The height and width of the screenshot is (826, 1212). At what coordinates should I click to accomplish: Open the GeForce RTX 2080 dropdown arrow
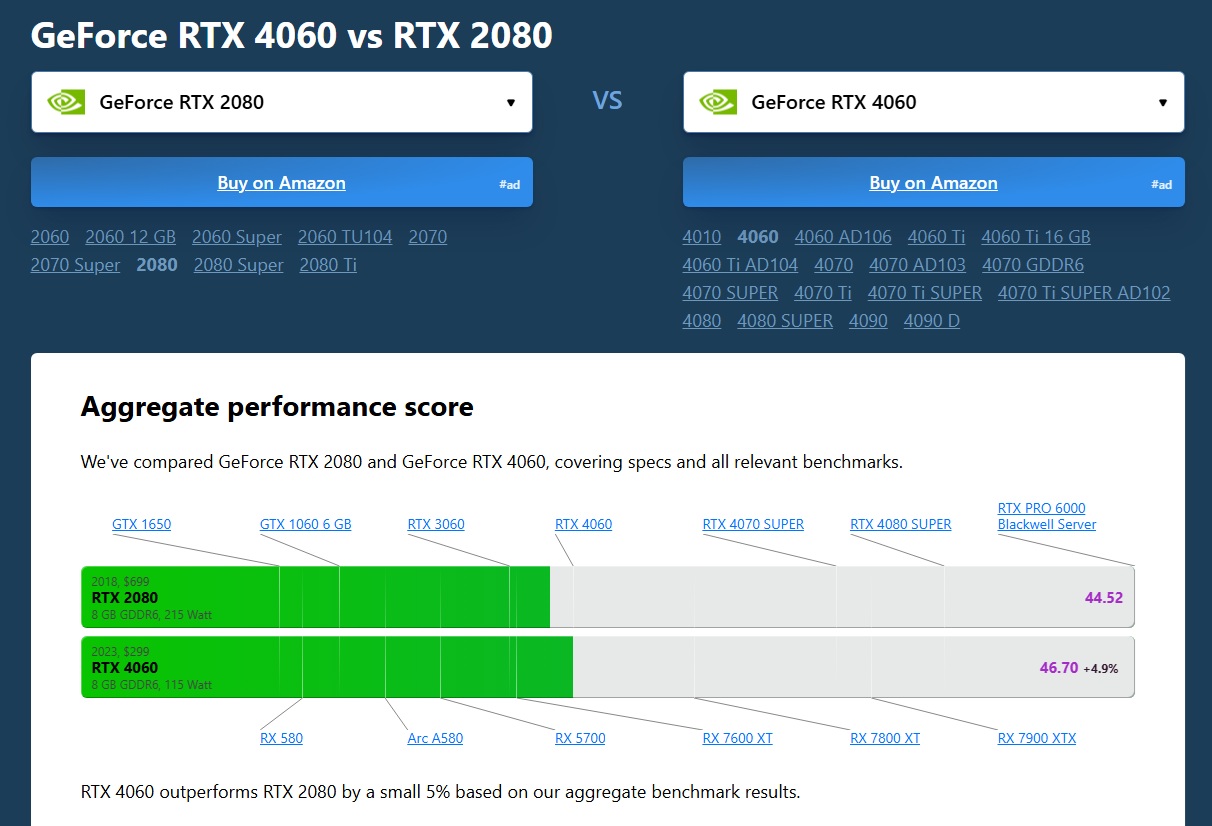[x=511, y=102]
